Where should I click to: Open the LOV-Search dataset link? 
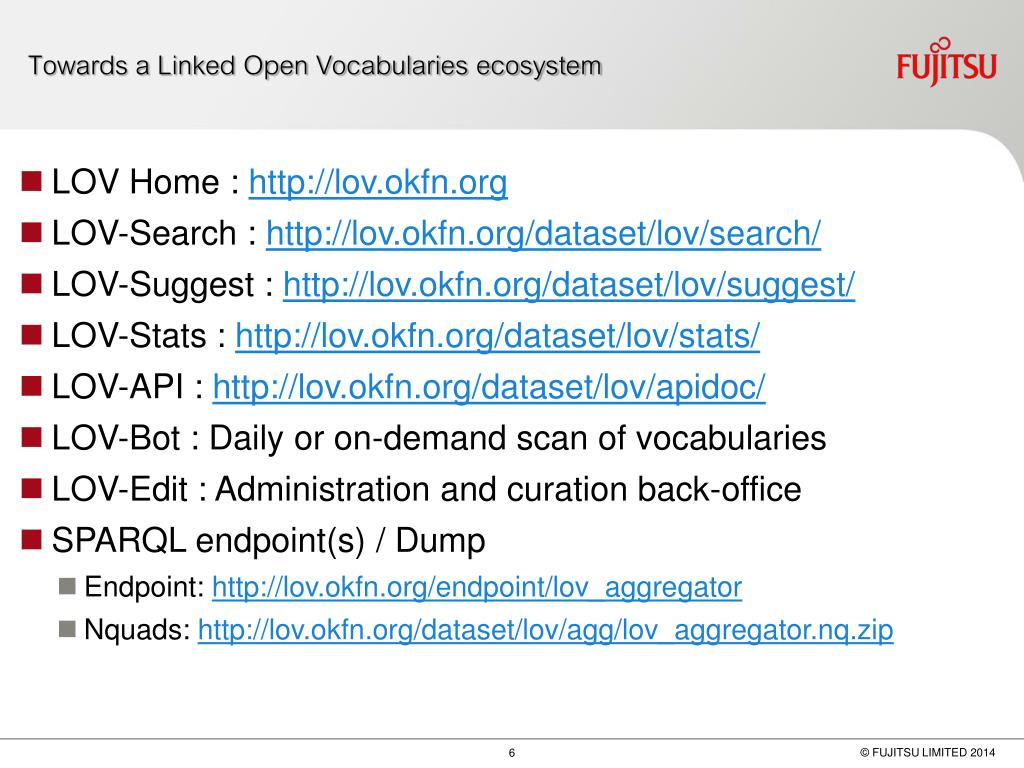[x=543, y=234]
